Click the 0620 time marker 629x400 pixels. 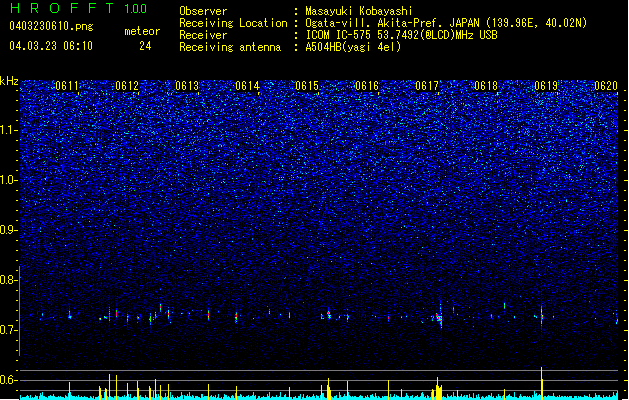pos(606,86)
